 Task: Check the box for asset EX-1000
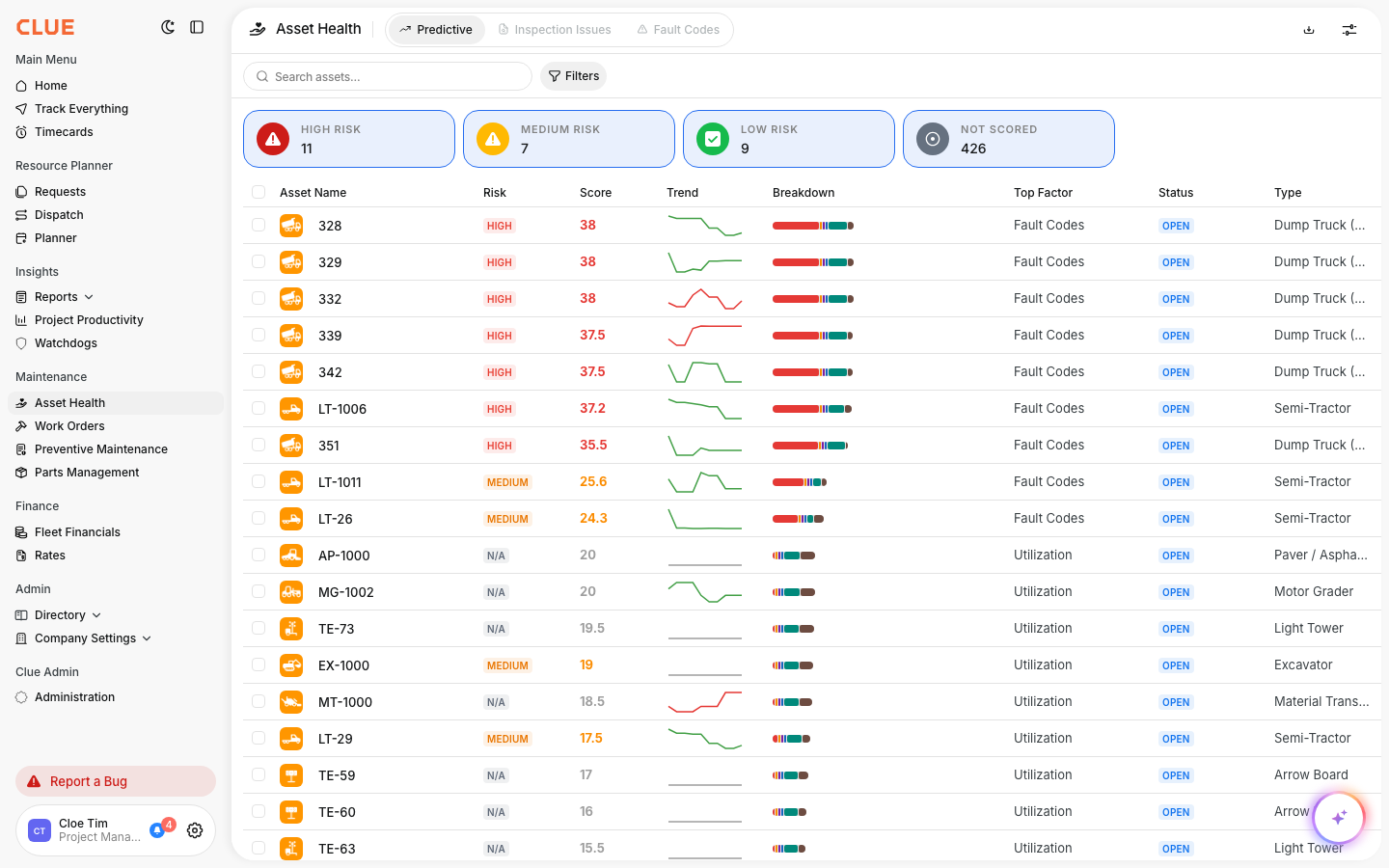point(259,665)
